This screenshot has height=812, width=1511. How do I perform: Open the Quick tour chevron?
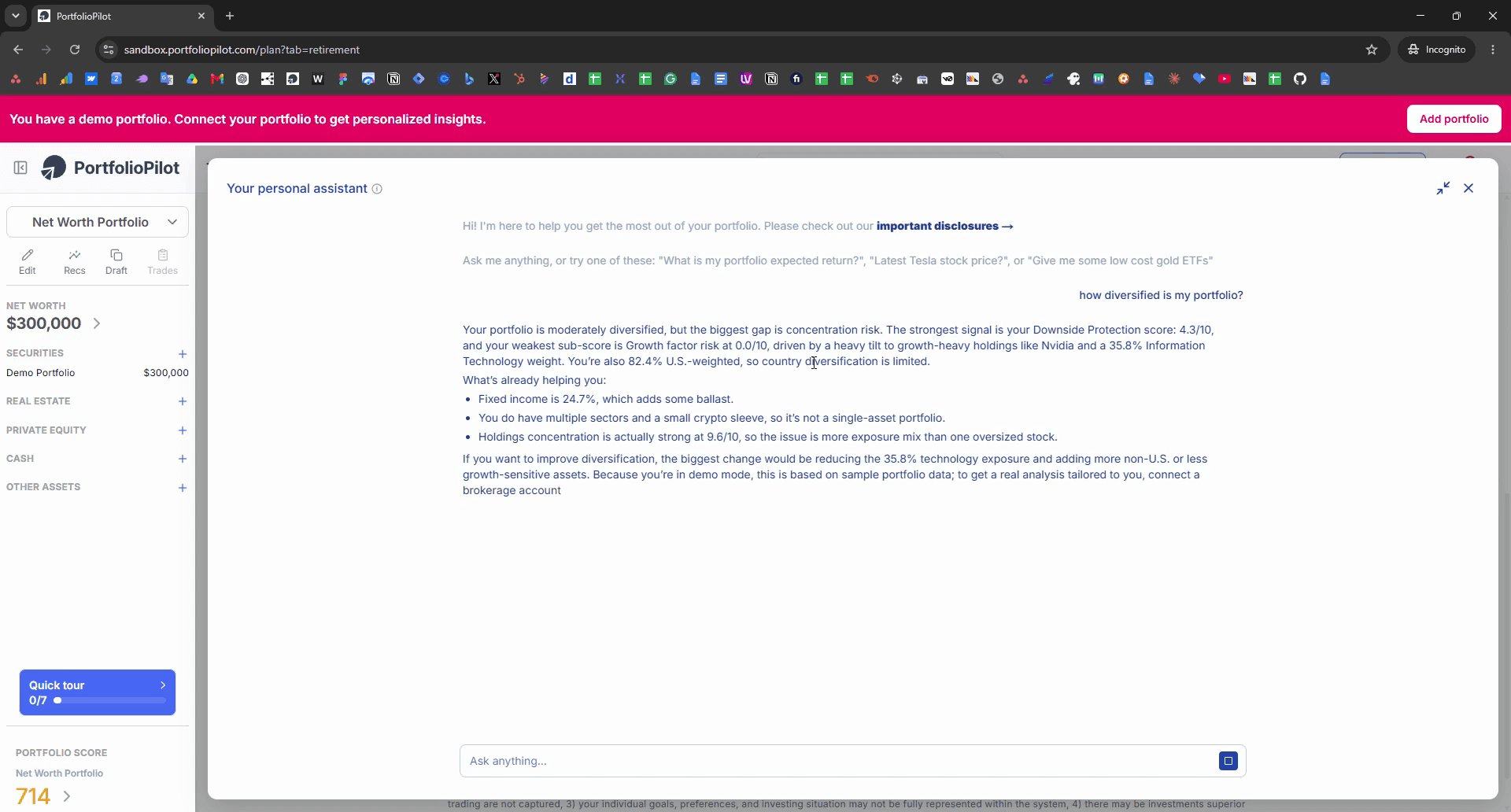(x=163, y=685)
